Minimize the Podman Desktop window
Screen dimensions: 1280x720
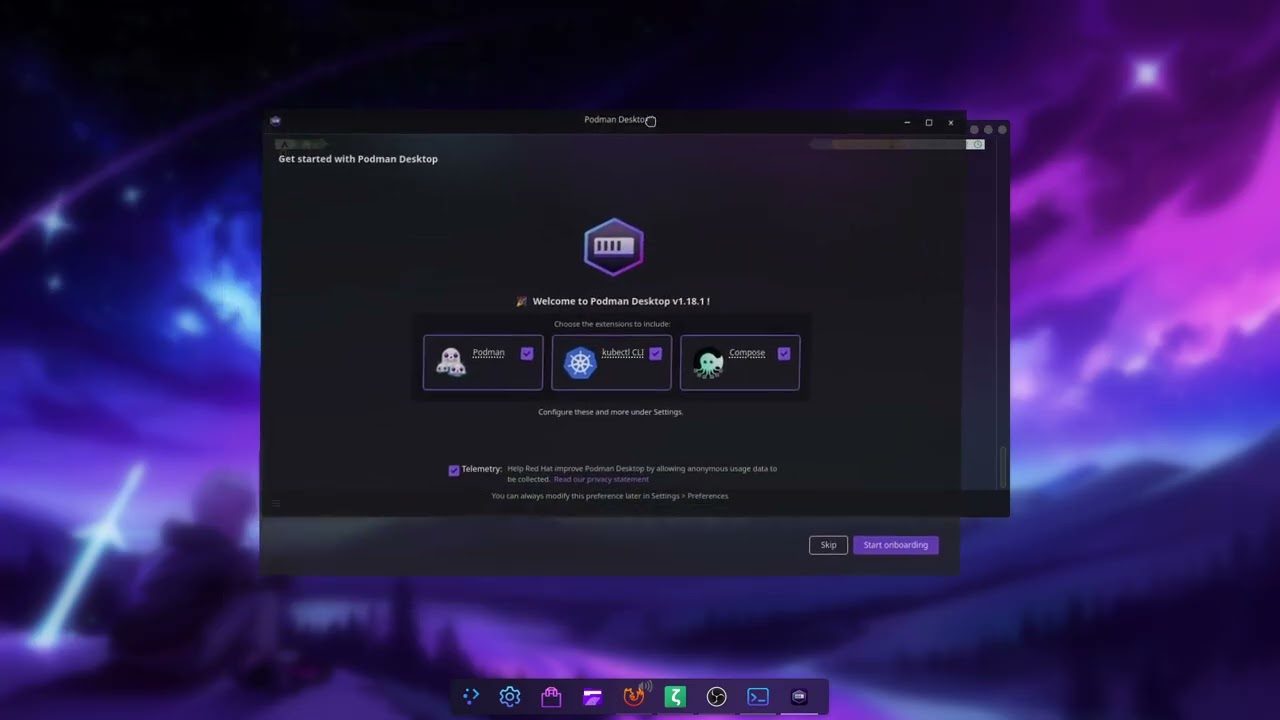coord(907,123)
